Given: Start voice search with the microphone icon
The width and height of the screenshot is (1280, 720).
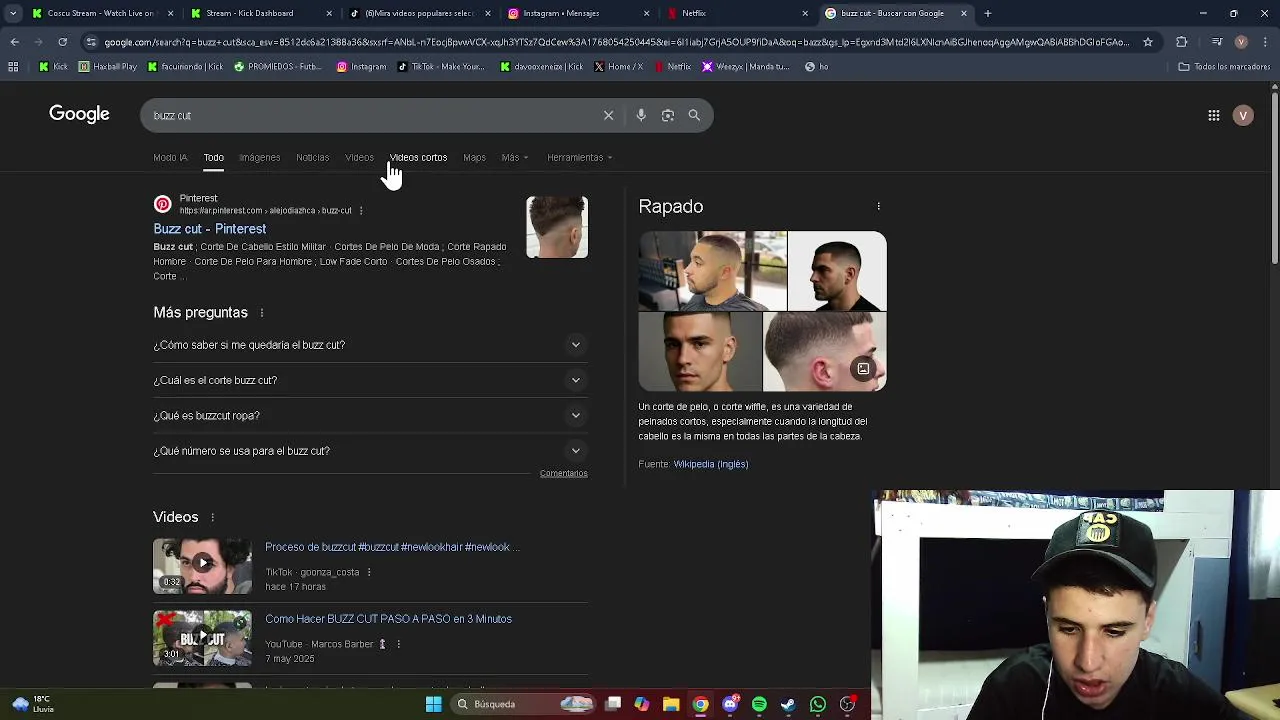Looking at the screenshot, I should click(641, 115).
